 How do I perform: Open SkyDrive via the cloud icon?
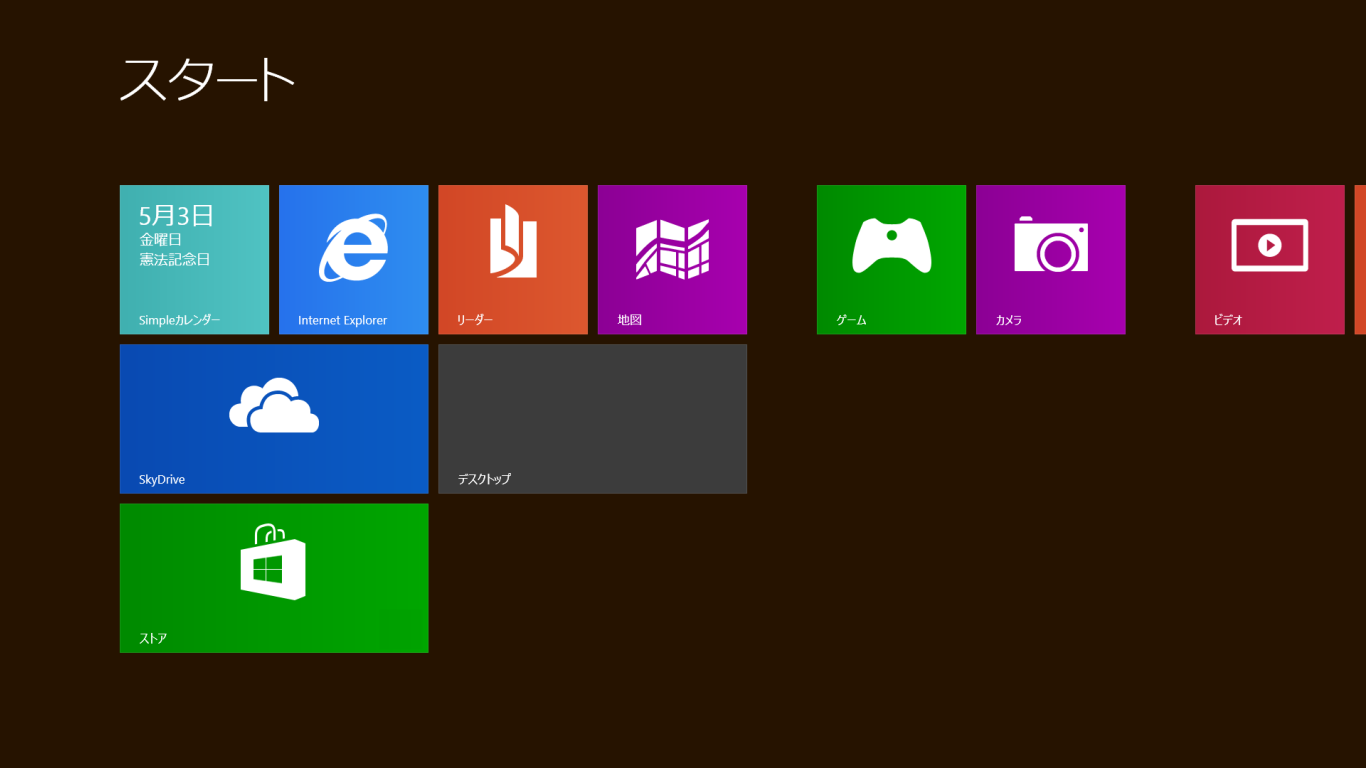(x=274, y=405)
